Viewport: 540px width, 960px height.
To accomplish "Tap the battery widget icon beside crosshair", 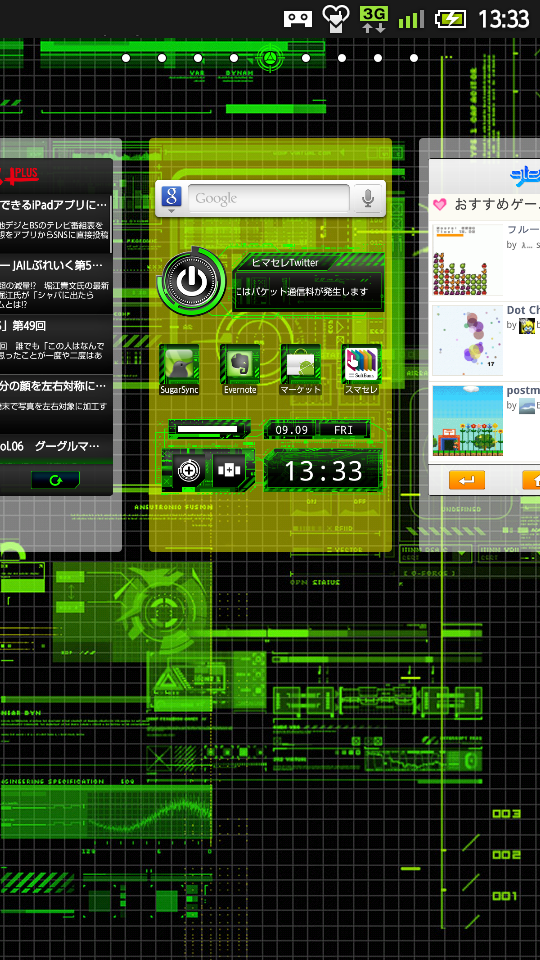I will click(x=229, y=470).
